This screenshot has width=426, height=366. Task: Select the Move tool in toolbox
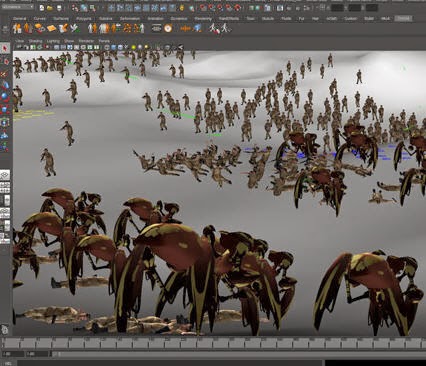[5, 85]
